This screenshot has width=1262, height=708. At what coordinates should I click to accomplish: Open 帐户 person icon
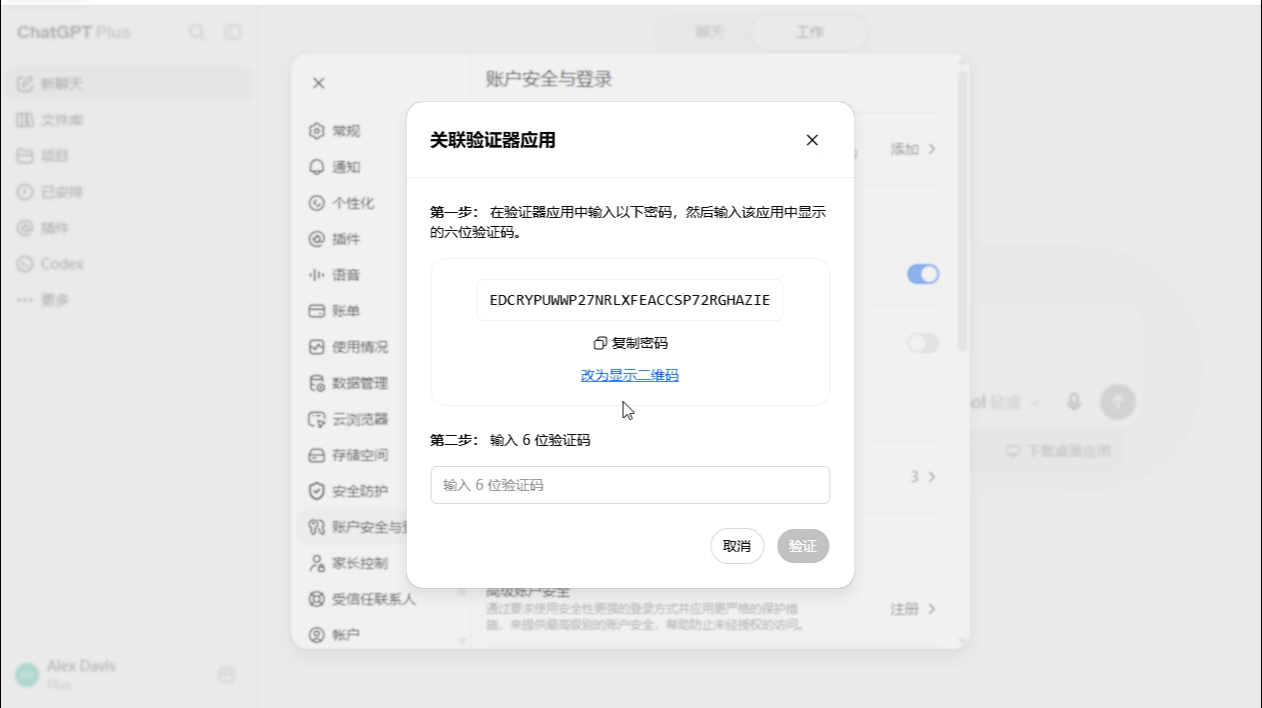click(317, 635)
